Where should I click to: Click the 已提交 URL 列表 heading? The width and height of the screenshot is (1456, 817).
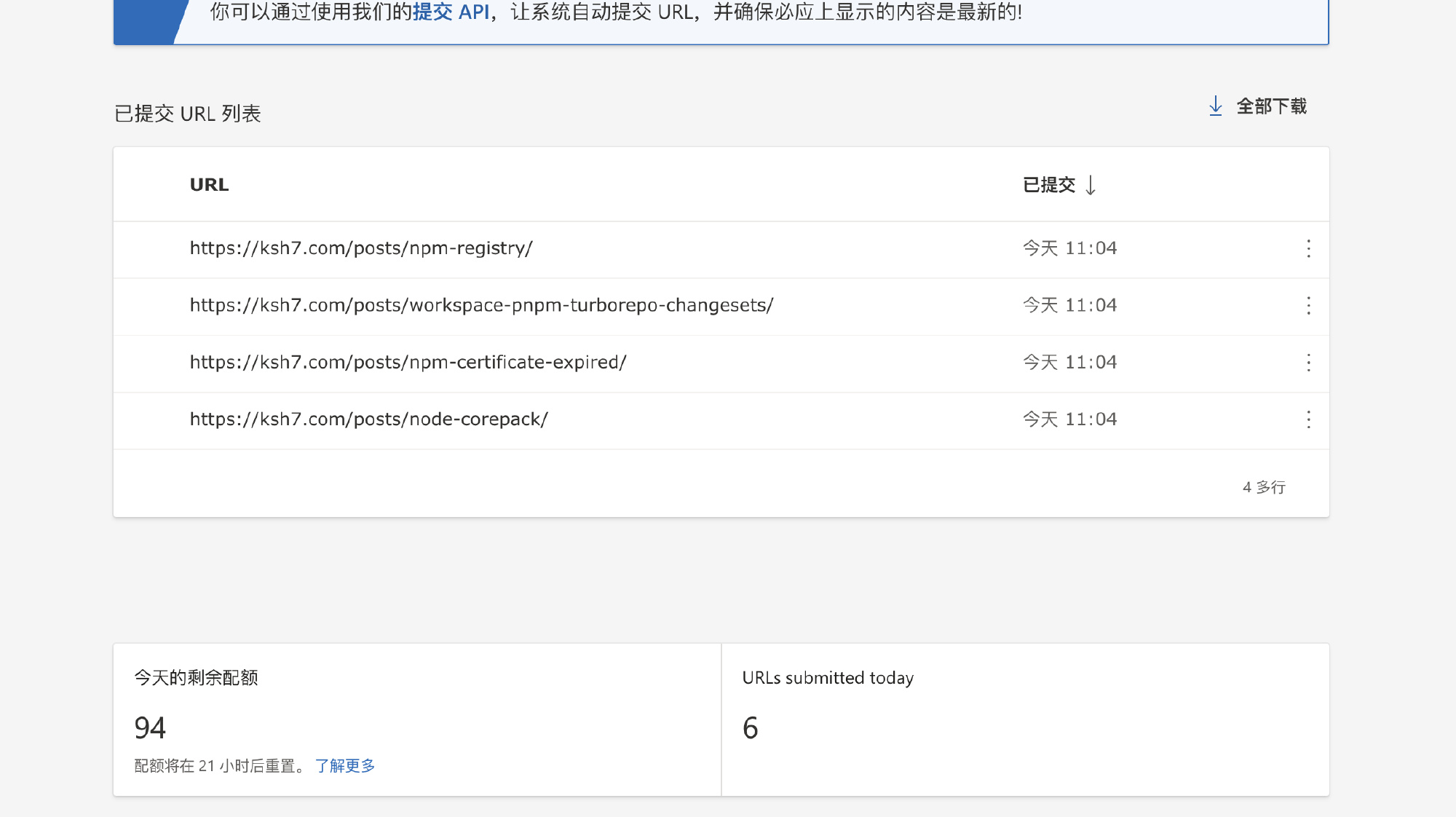pyautogui.click(x=188, y=114)
